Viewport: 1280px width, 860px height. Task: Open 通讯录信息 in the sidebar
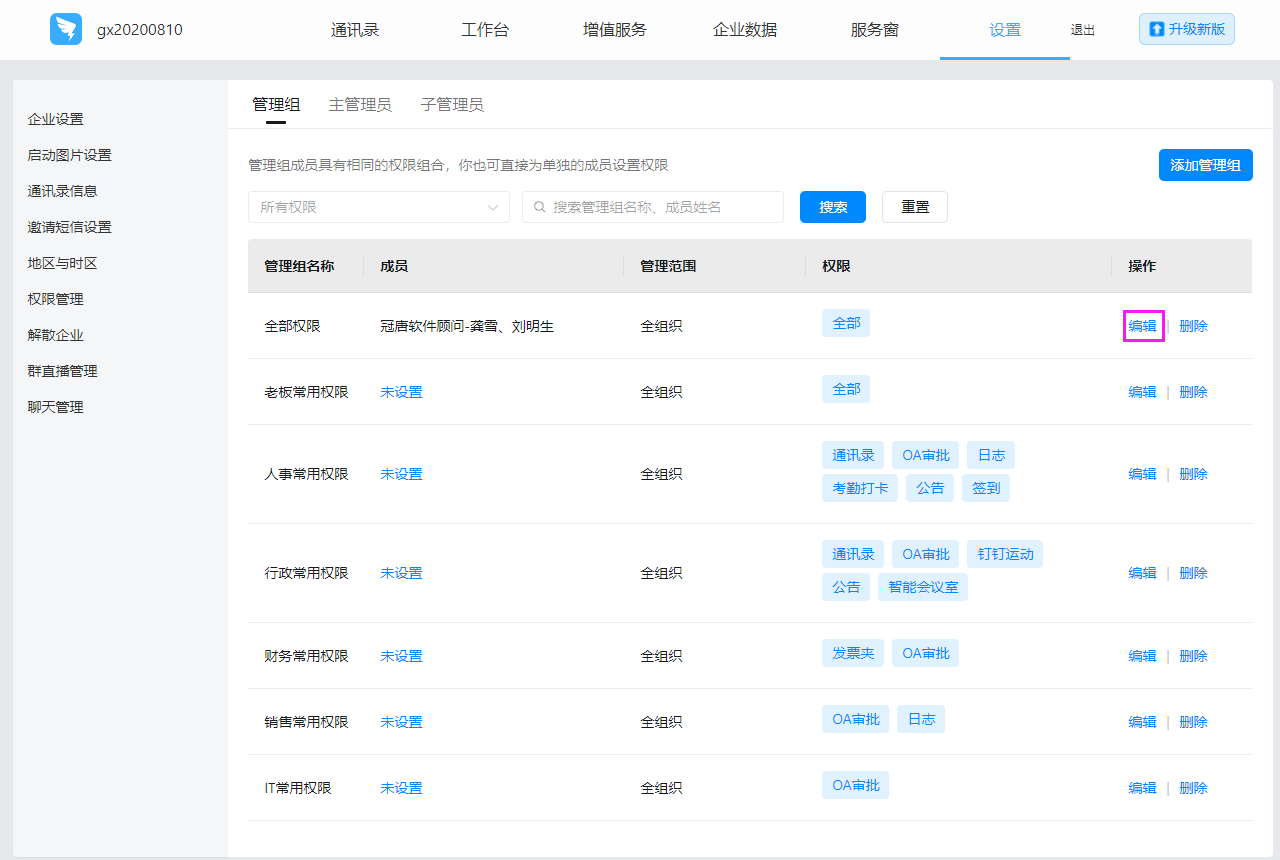pos(63,191)
